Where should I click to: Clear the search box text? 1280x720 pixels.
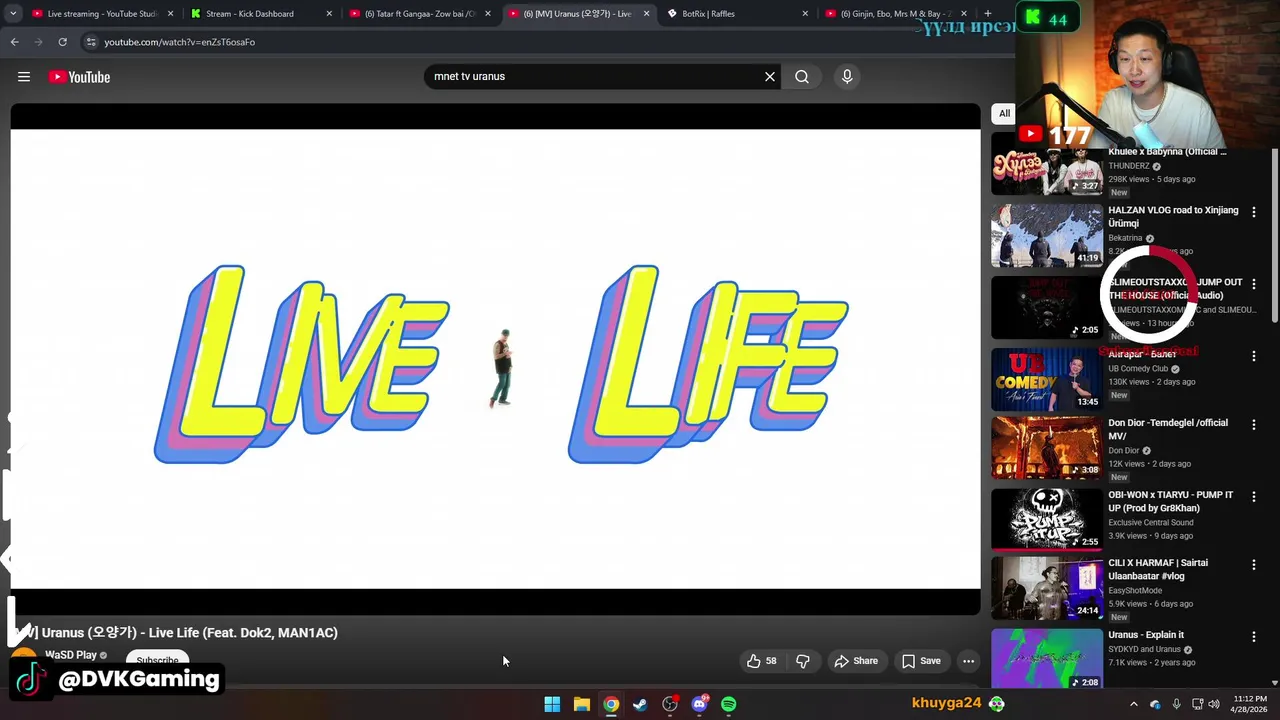pos(770,76)
